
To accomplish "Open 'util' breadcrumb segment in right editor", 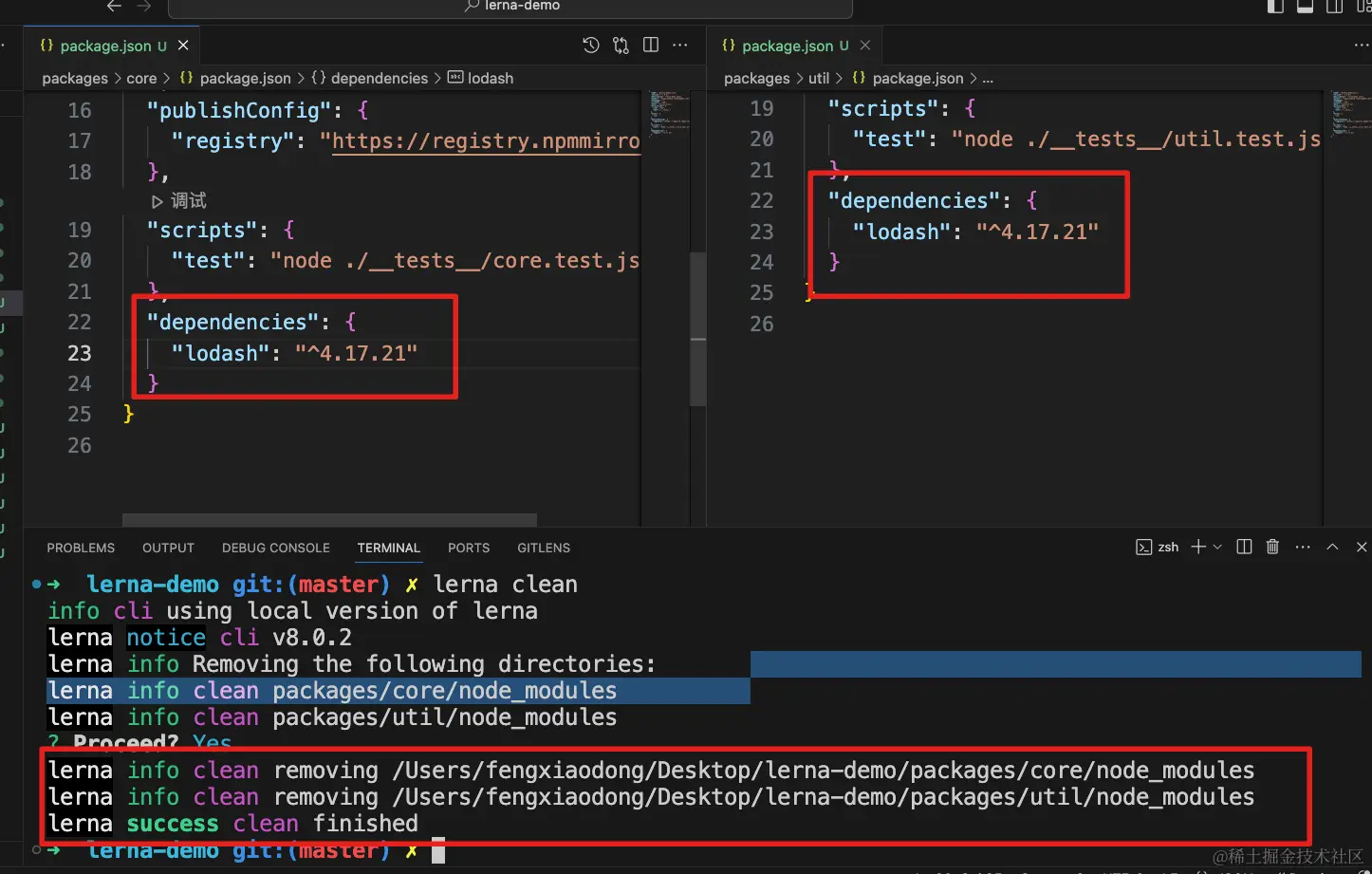I will click(x=819, y=78).
